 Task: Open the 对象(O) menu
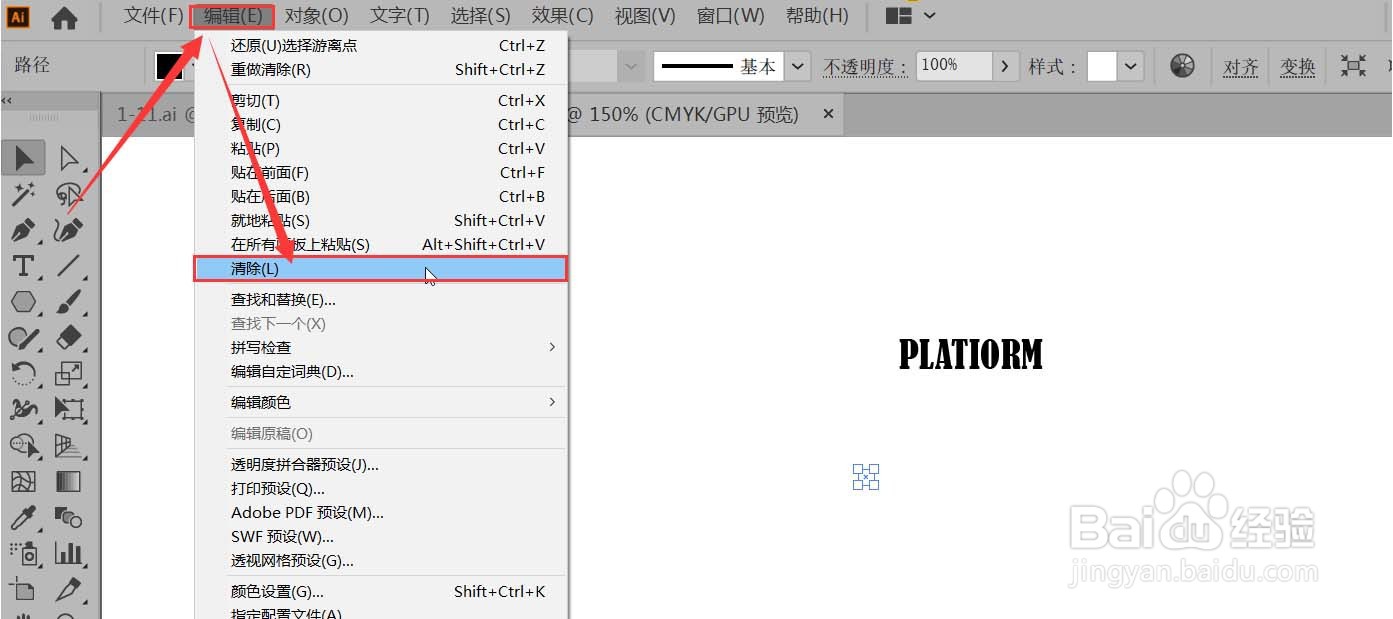click(317, 16)
